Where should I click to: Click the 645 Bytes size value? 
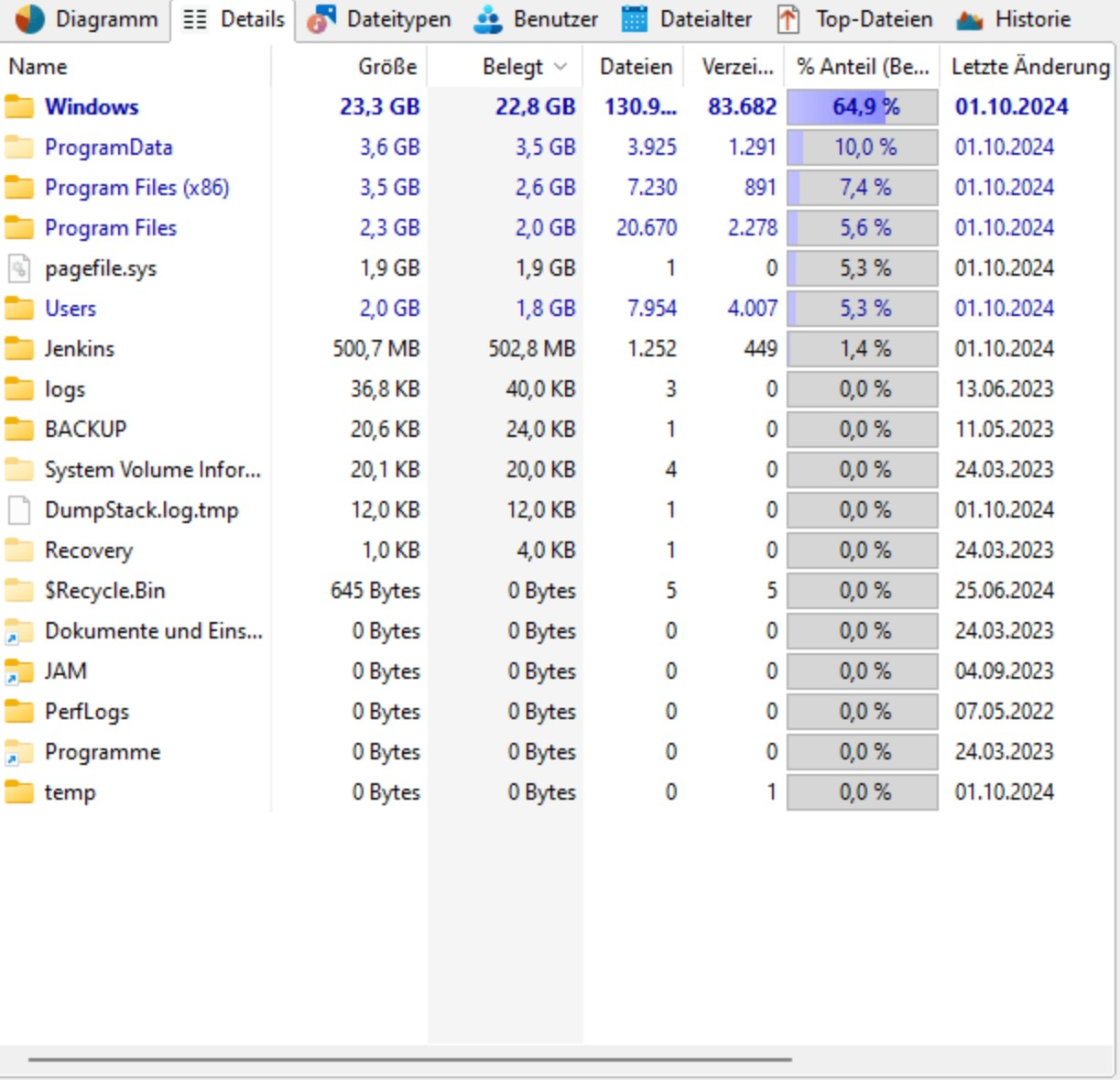tap(375, 591)
